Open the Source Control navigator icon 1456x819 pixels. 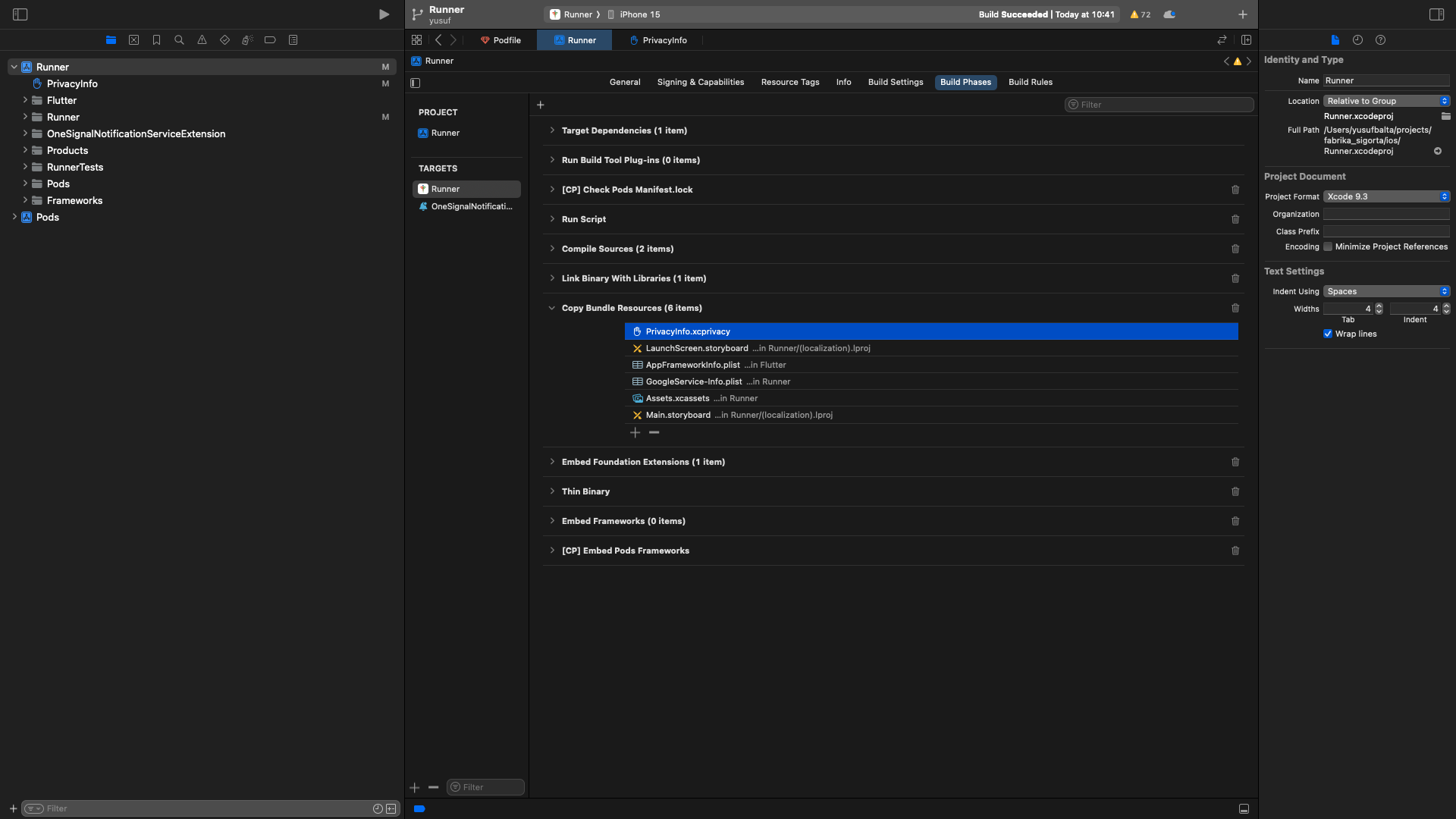(x=133, y=40)
